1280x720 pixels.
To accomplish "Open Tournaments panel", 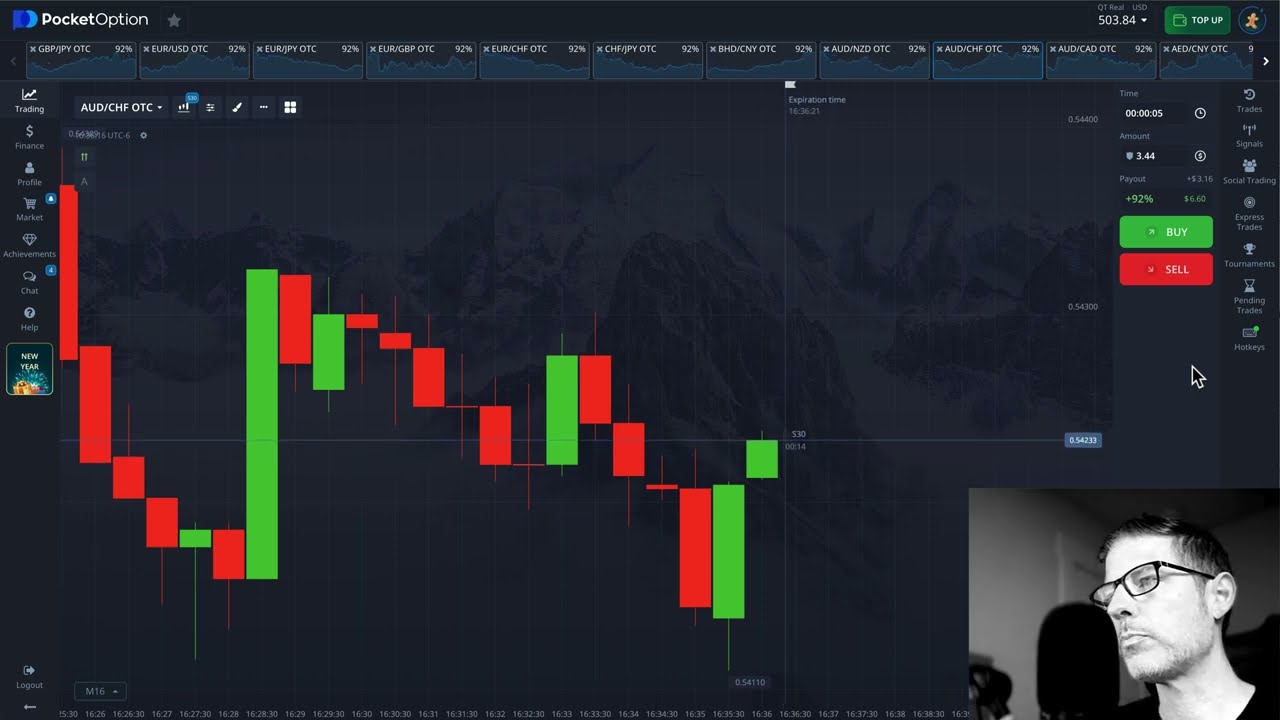I will point(1249,256).
